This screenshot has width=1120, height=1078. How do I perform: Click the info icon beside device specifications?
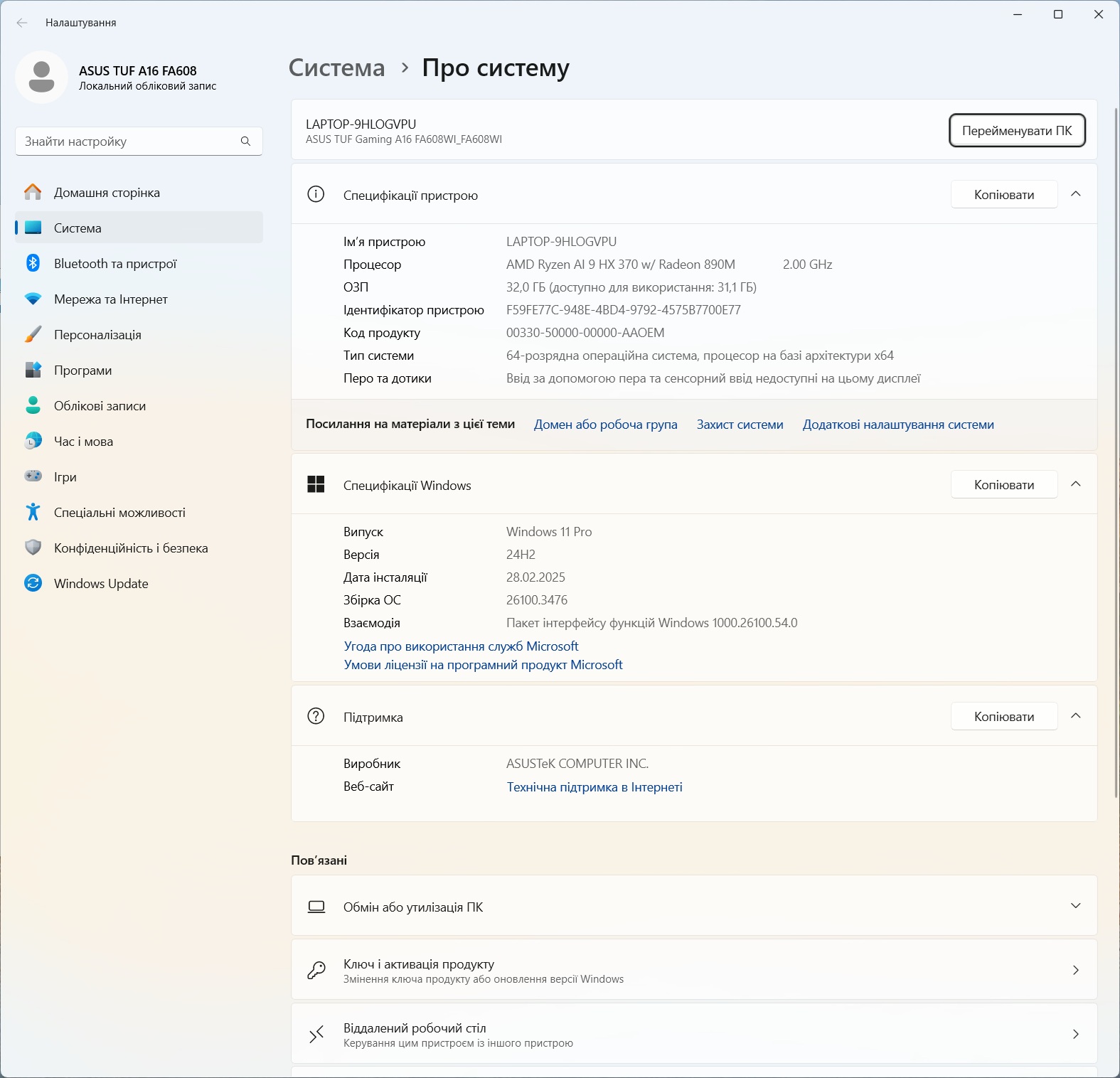[316, 194]
